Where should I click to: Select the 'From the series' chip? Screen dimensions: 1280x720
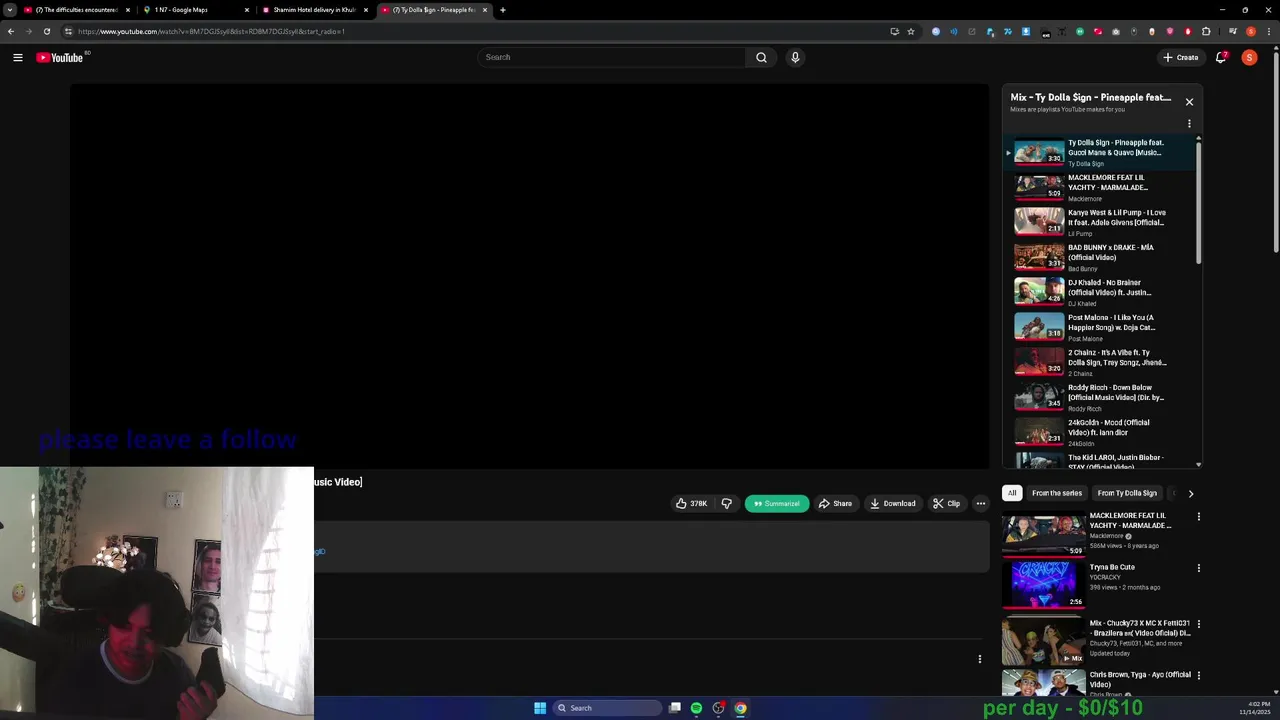[1057, 493]
